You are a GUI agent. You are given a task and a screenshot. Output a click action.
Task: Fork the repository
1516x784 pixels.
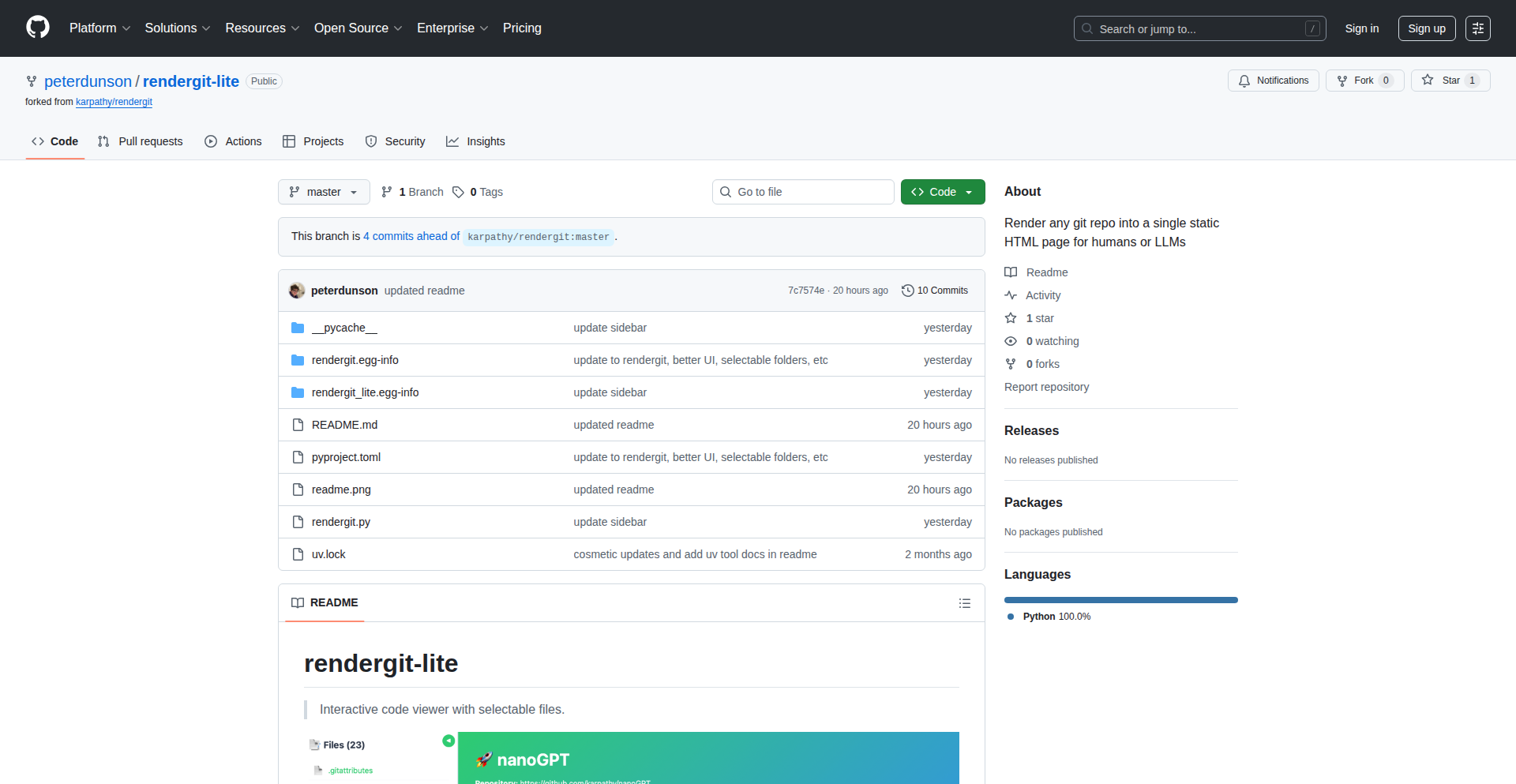[x=1364, y=81]
